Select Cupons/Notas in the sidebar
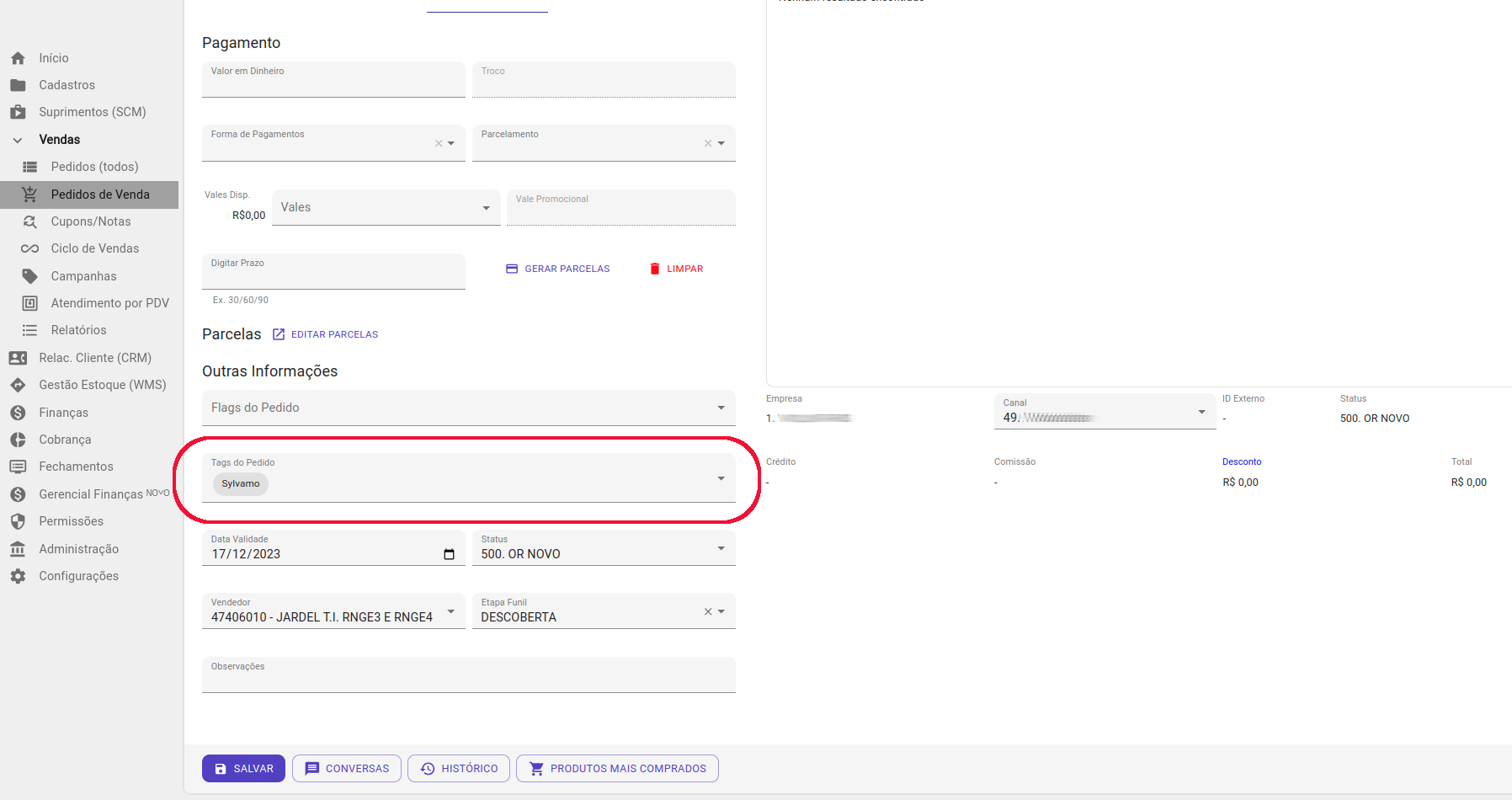Screen dimensions: 1512x800 (x=89, y=221)
